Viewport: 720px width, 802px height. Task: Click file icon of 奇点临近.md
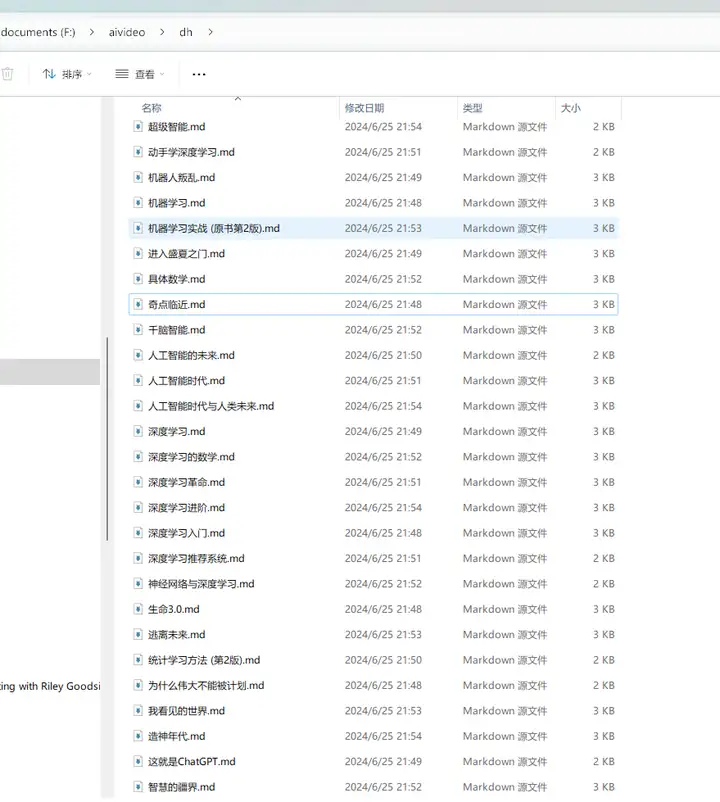[x=138, y=304]
